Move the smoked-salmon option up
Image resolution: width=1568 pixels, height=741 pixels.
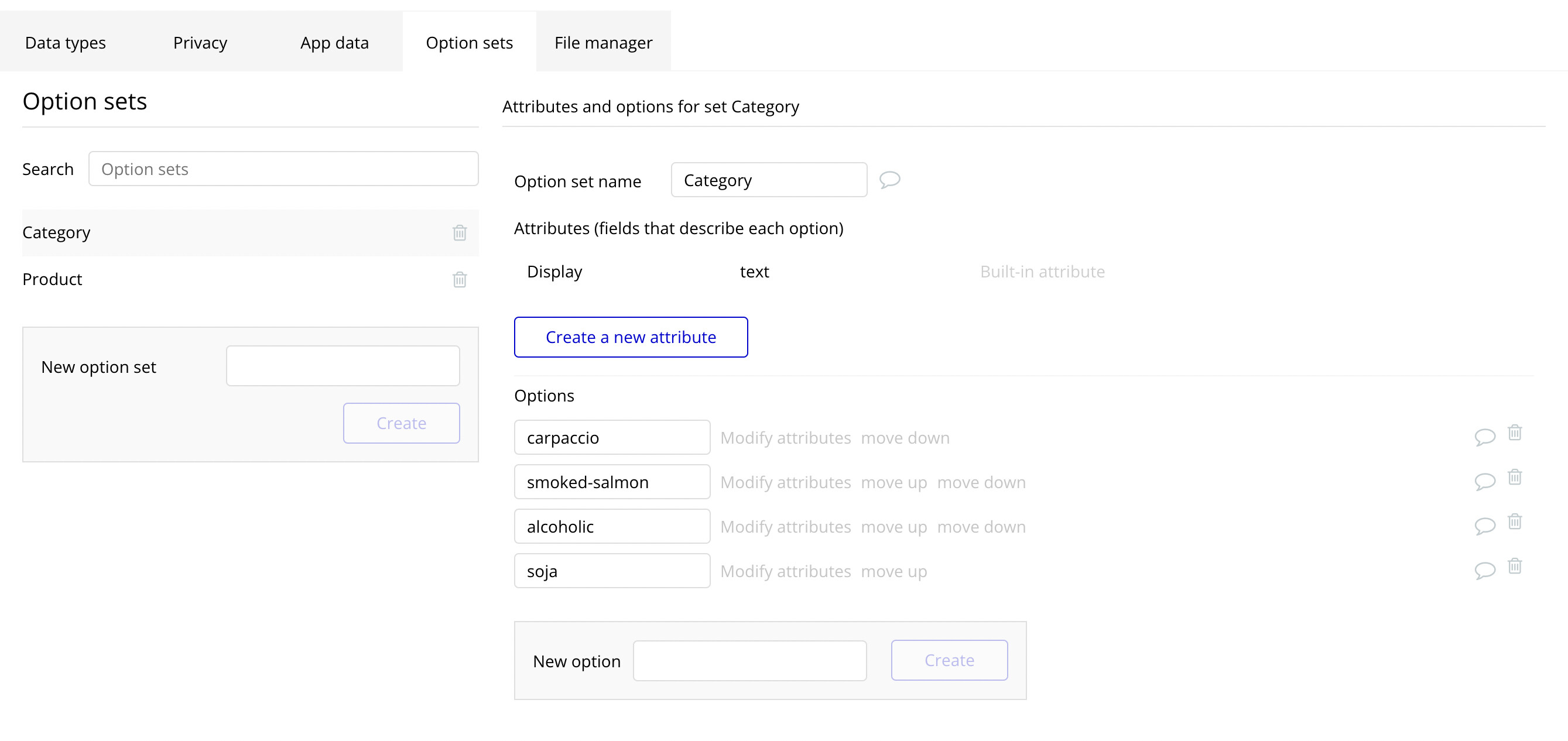[893, 482]
